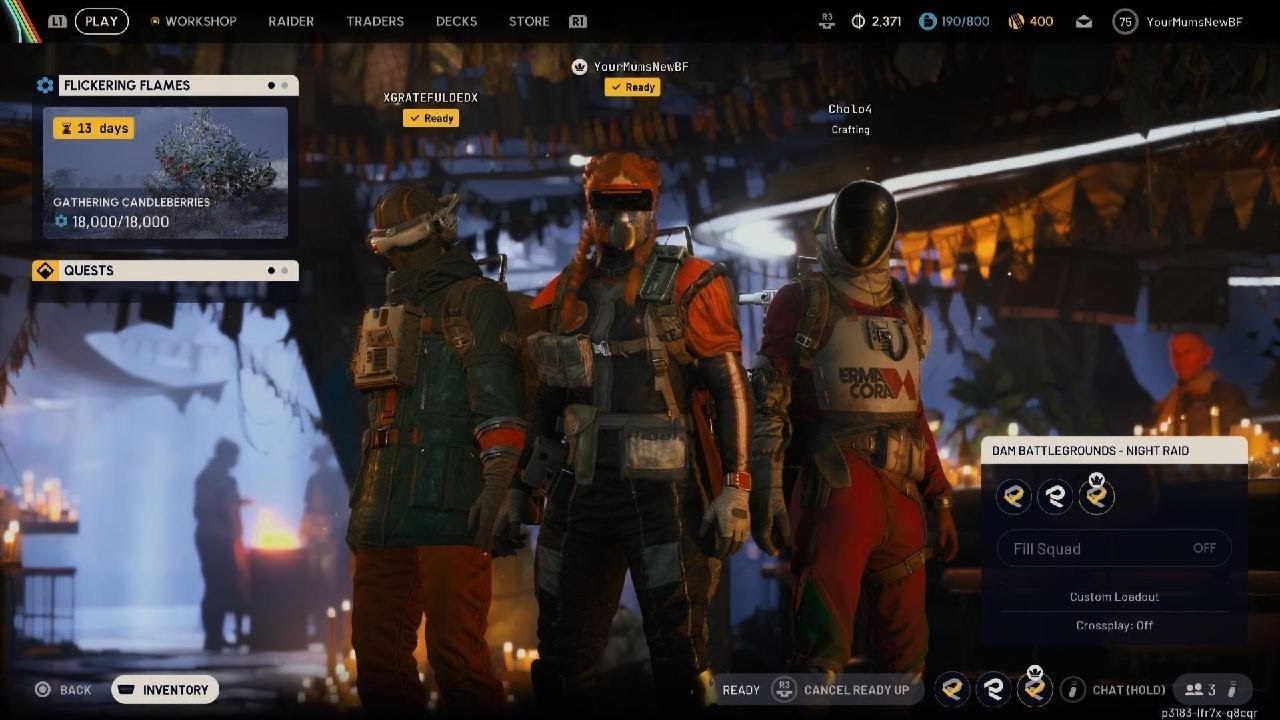1280x720 pixels.
Task: Click CANCEL READY UP
Action: tap(856, 690)
